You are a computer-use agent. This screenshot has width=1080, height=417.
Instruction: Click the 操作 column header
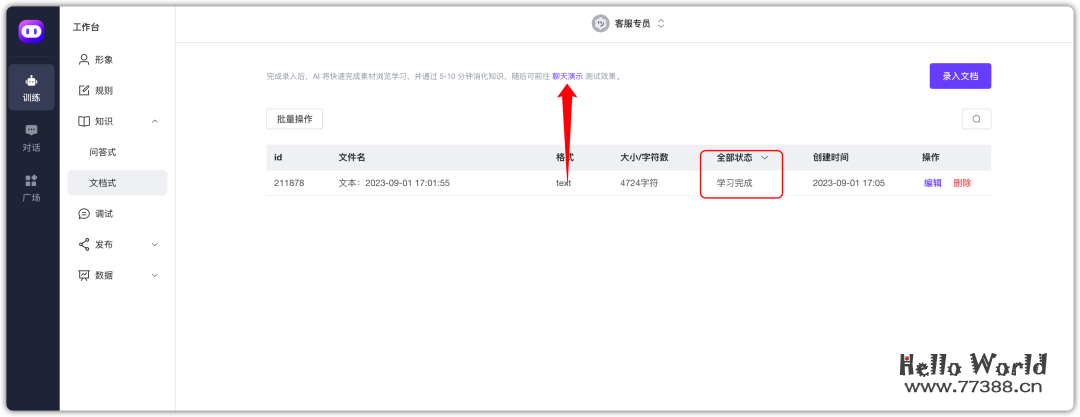(x=931, y=157)
